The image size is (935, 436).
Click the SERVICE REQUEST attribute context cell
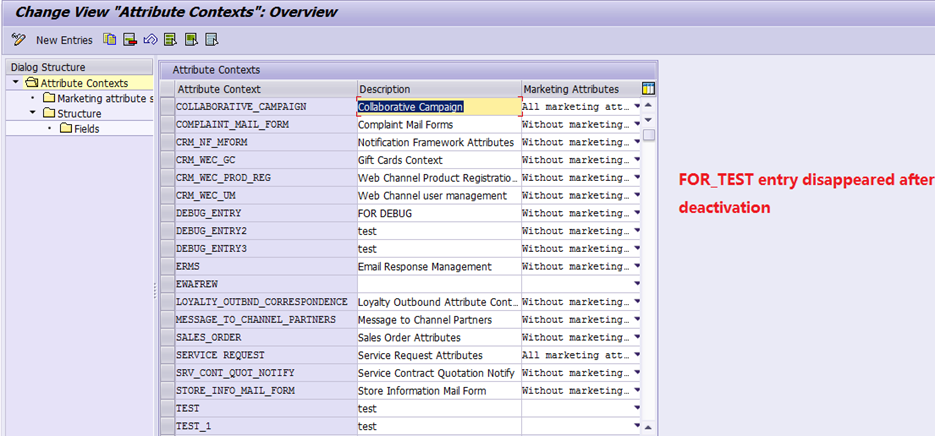[266, 355]
